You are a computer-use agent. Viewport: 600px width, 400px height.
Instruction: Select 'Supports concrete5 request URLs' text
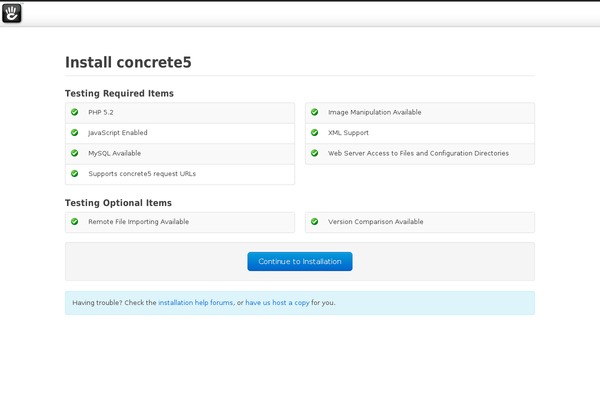(x=142, y=173)
